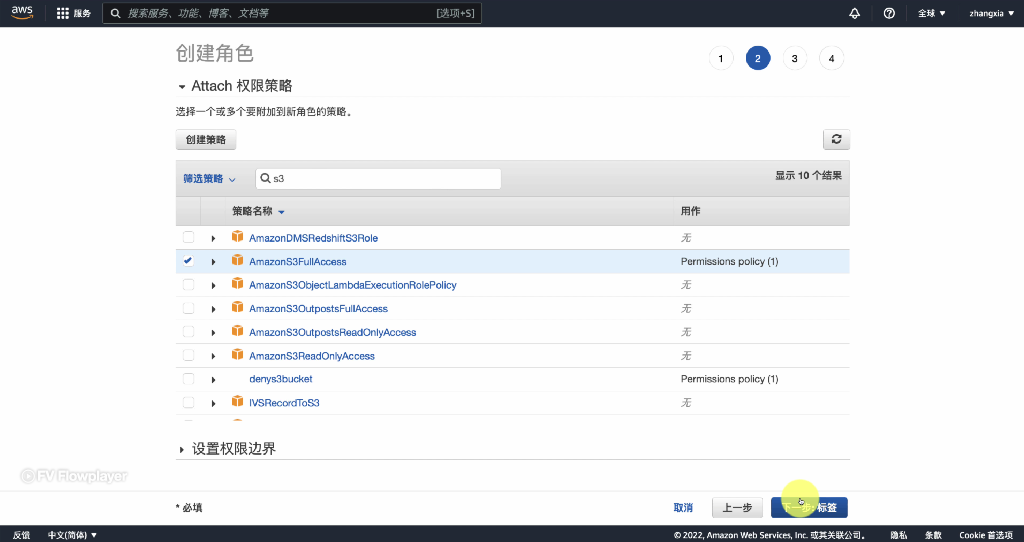Open the AmazonS3ReadOnlyAccess policy link
Screen dimensions: 1024x542
tap(312, 356)
